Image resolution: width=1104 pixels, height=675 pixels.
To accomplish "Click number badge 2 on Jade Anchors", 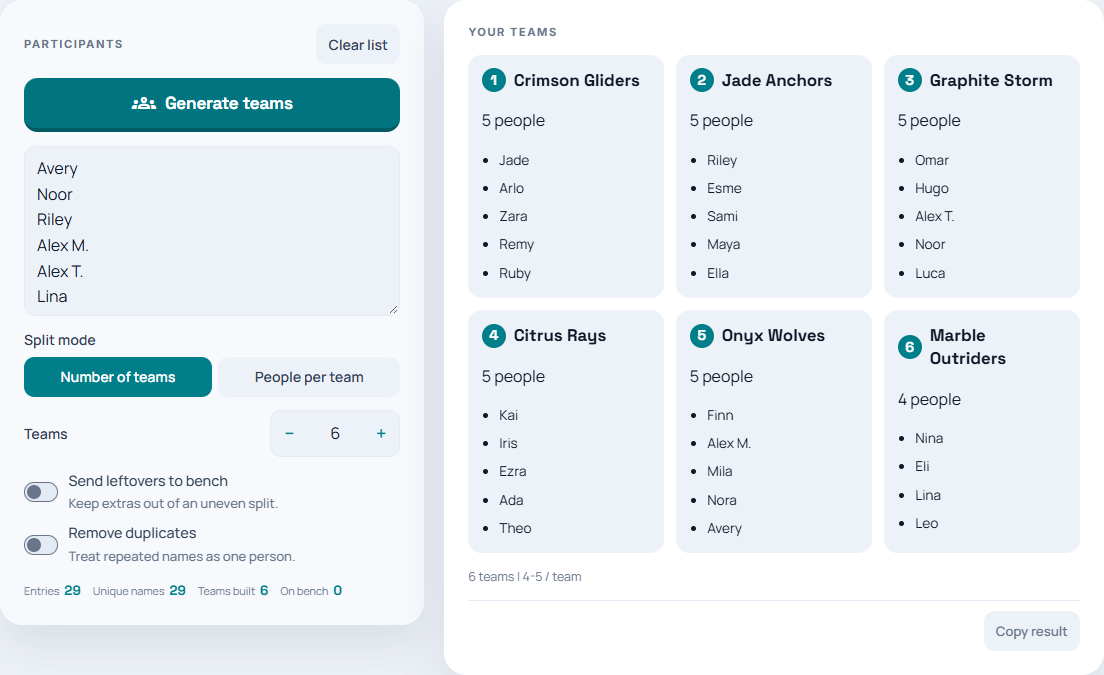I will (x=701, y=80).
